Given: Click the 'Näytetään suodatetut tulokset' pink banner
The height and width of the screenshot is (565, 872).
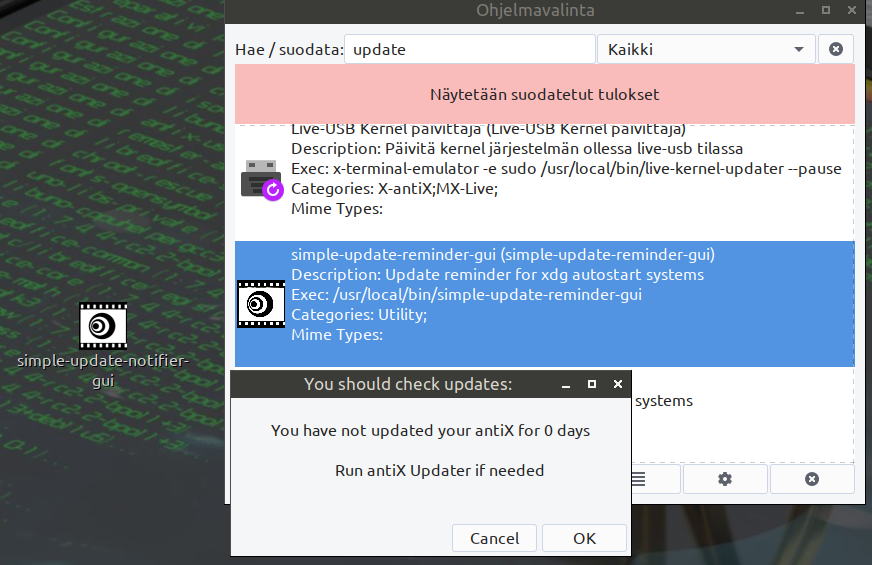Looking at the screenshot, I should pos(544,94).
